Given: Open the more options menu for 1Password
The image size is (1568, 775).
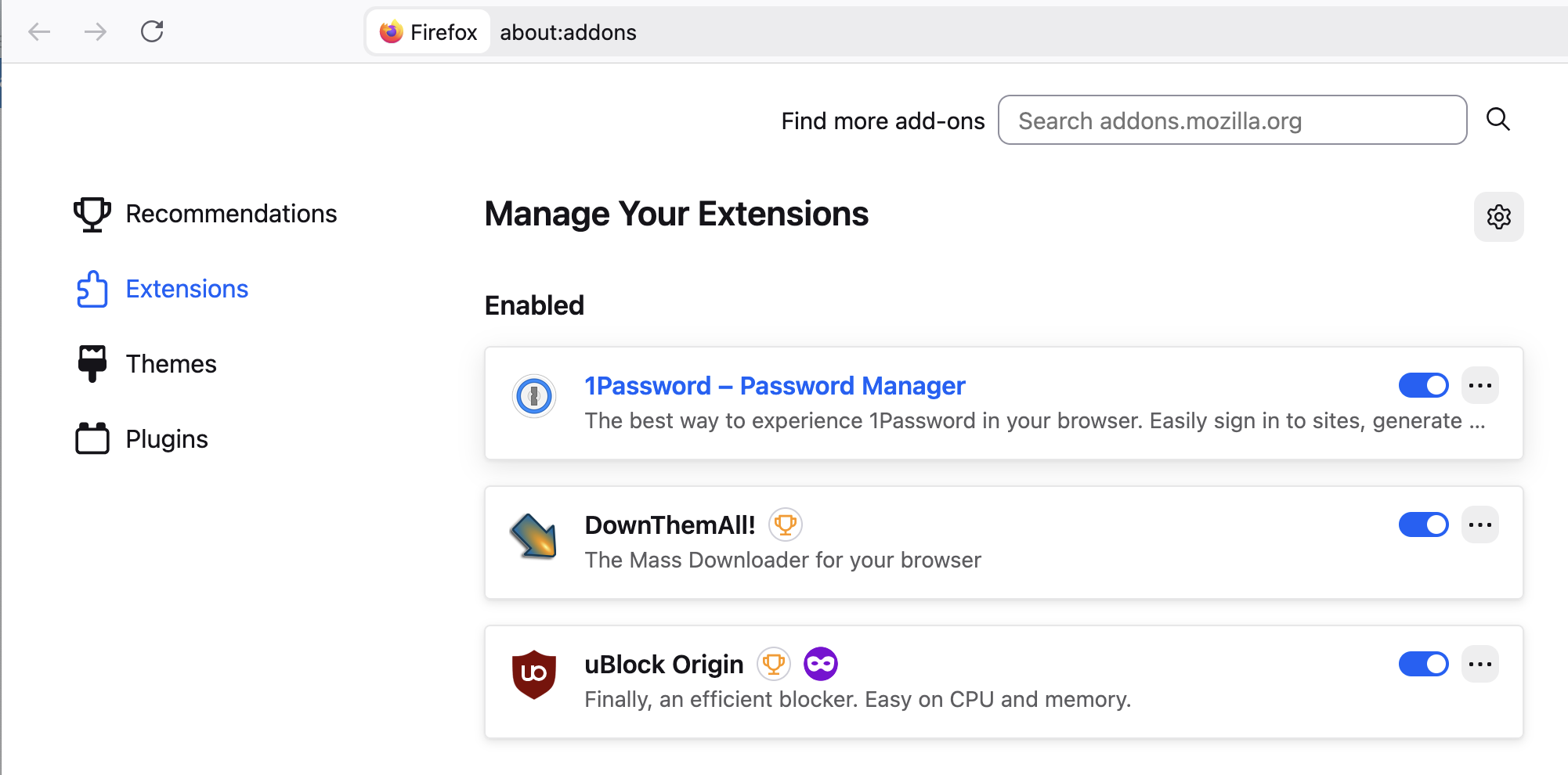Looking at the screenshot, I should [x=1480, y=385].
